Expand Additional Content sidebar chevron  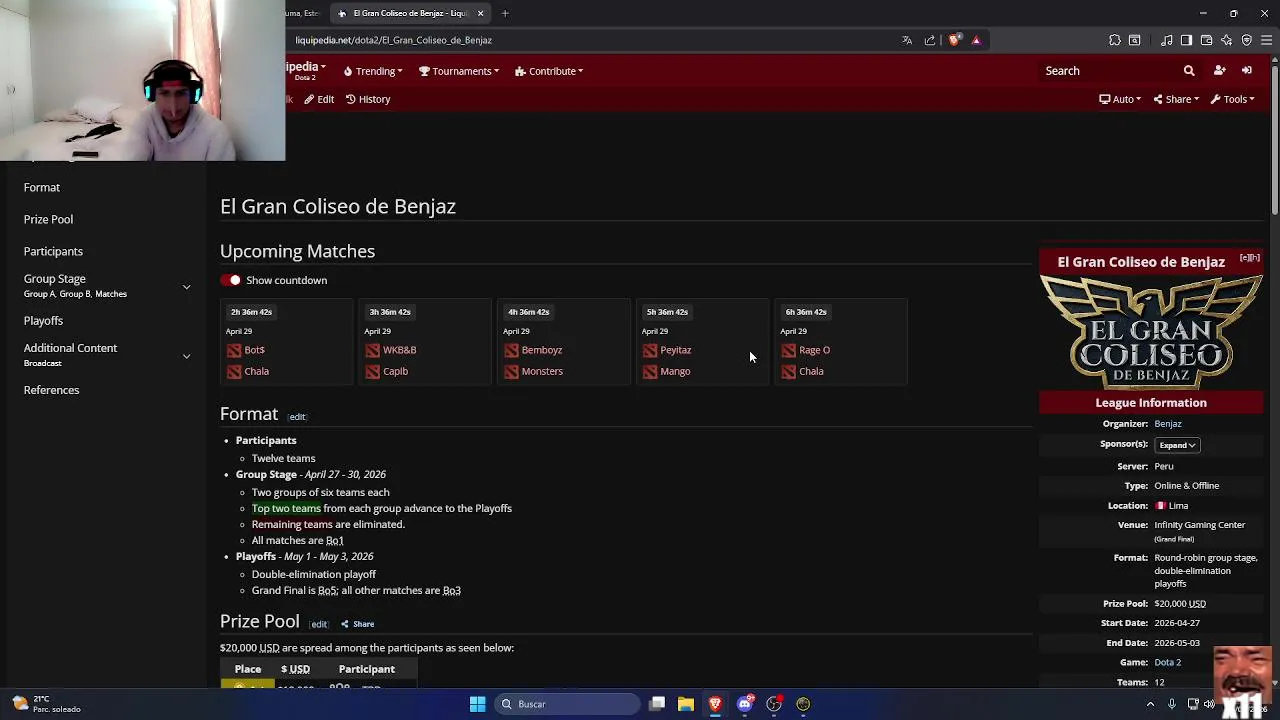pyautogui.click(x=186, y=356)
